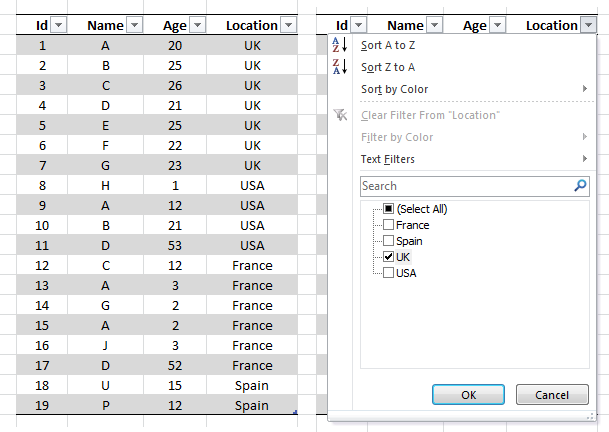
Task: Uncheck the UK filter checkbox
Action: [x=388, y=256]
